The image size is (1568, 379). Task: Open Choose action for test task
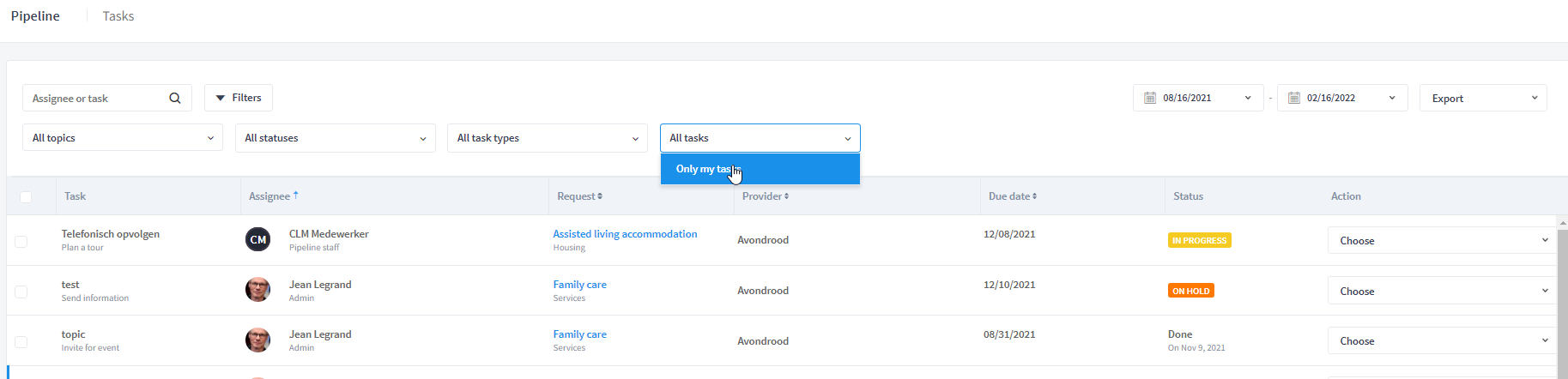1442,291
